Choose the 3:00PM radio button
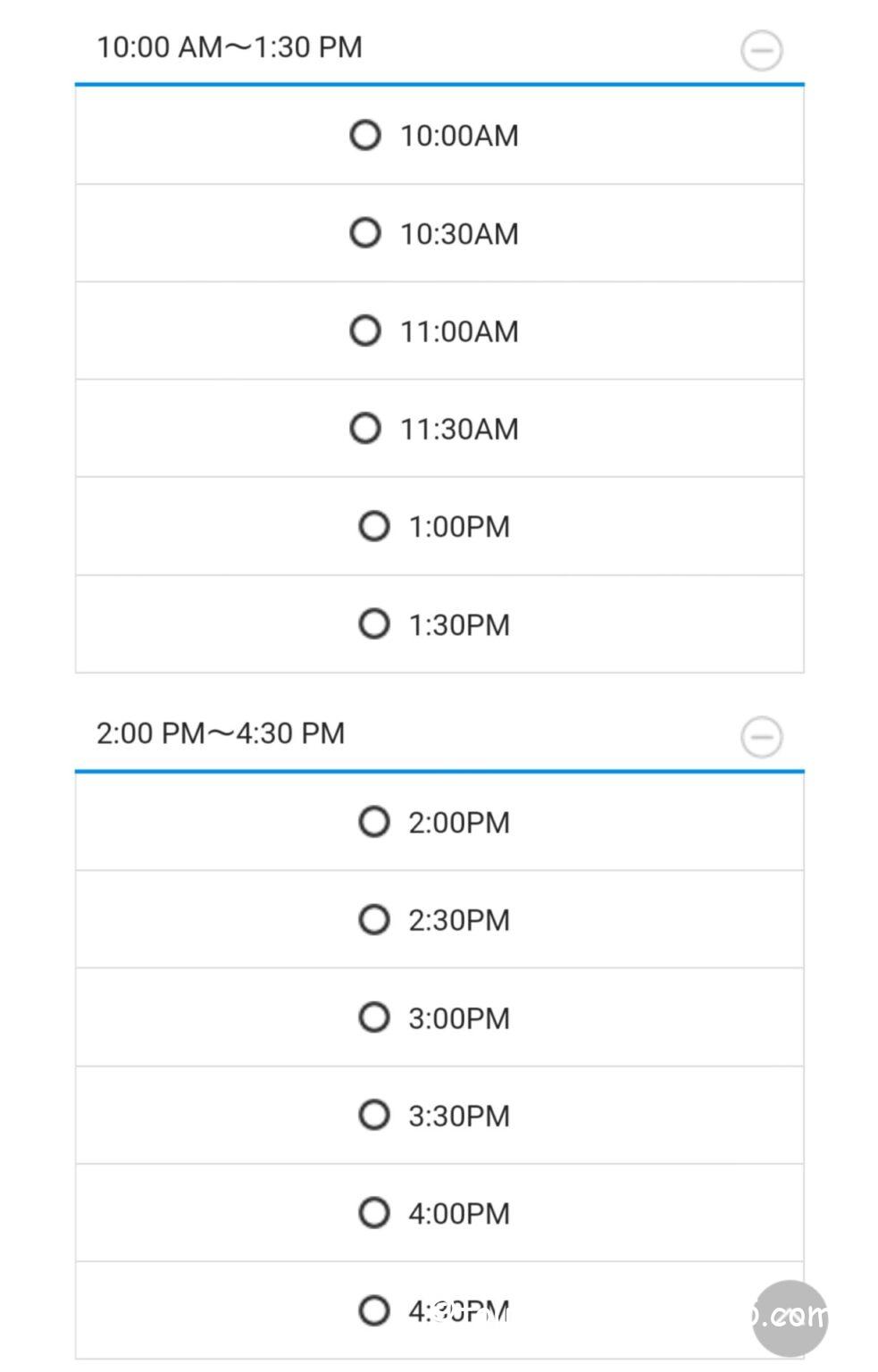Screen dimensions: 878x1372 (x=374, y=1017)
